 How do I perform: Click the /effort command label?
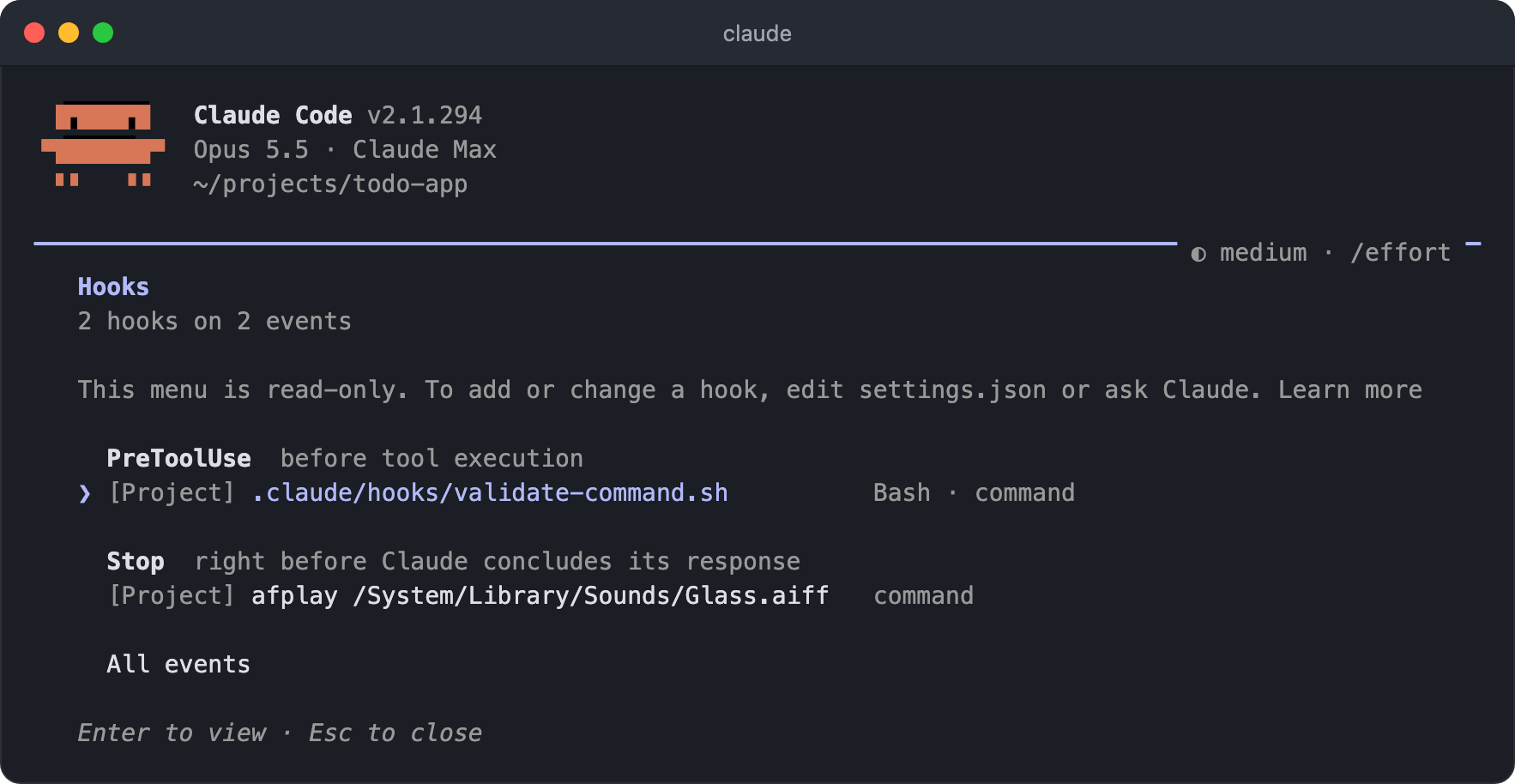pos(1400,252)
